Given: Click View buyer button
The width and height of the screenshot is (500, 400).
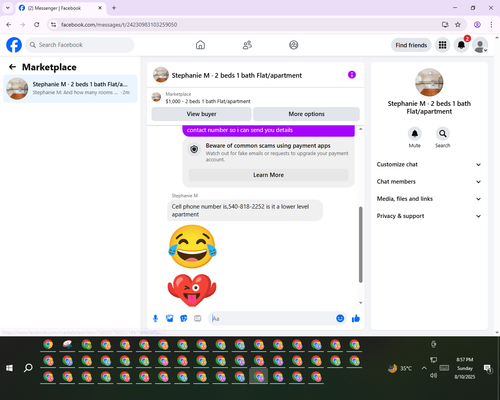Looking at the screenshot, I should point(201,114).
